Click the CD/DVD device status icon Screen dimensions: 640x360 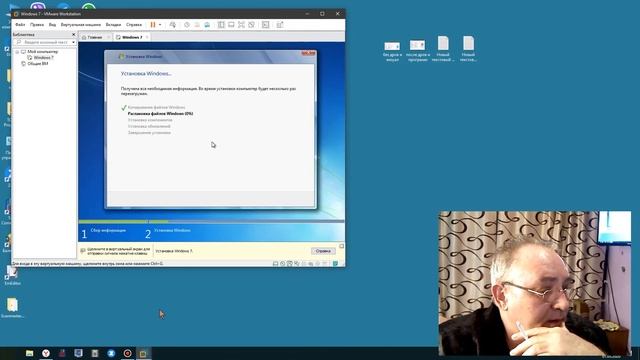282,264
